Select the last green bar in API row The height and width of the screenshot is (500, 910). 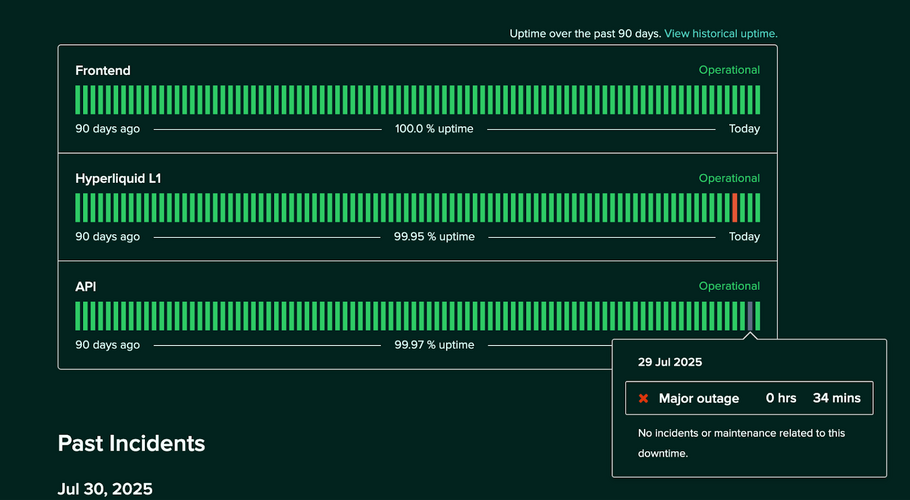[757, 316]
